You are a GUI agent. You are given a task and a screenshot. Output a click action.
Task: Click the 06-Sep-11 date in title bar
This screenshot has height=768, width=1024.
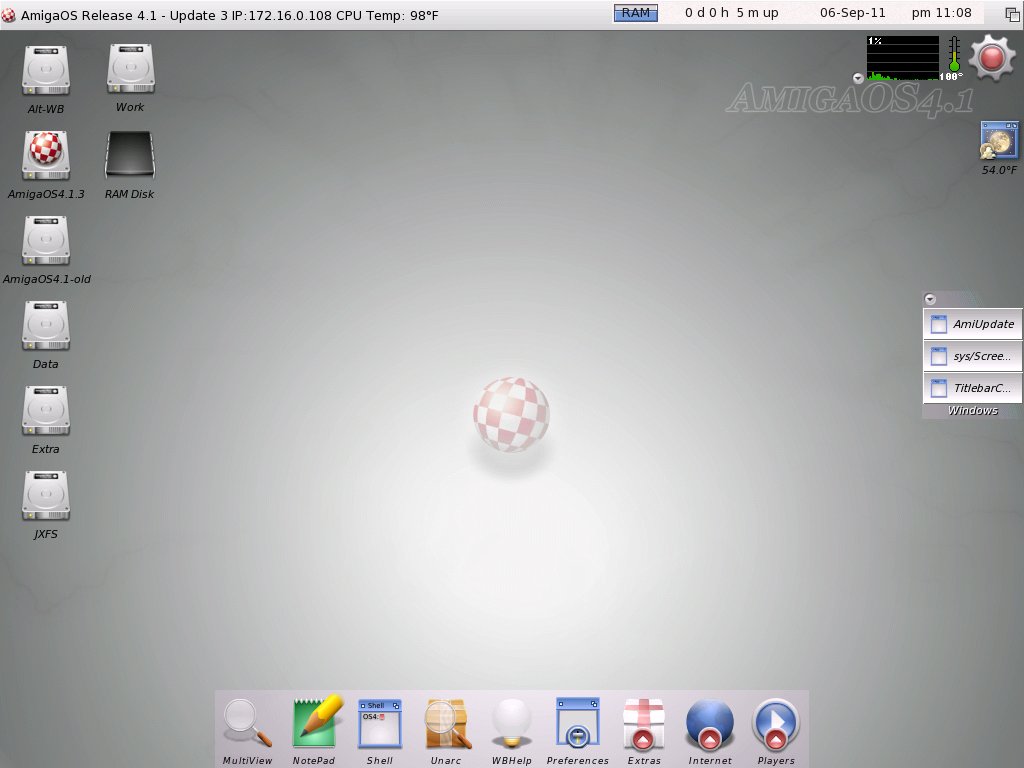[853, 13]
